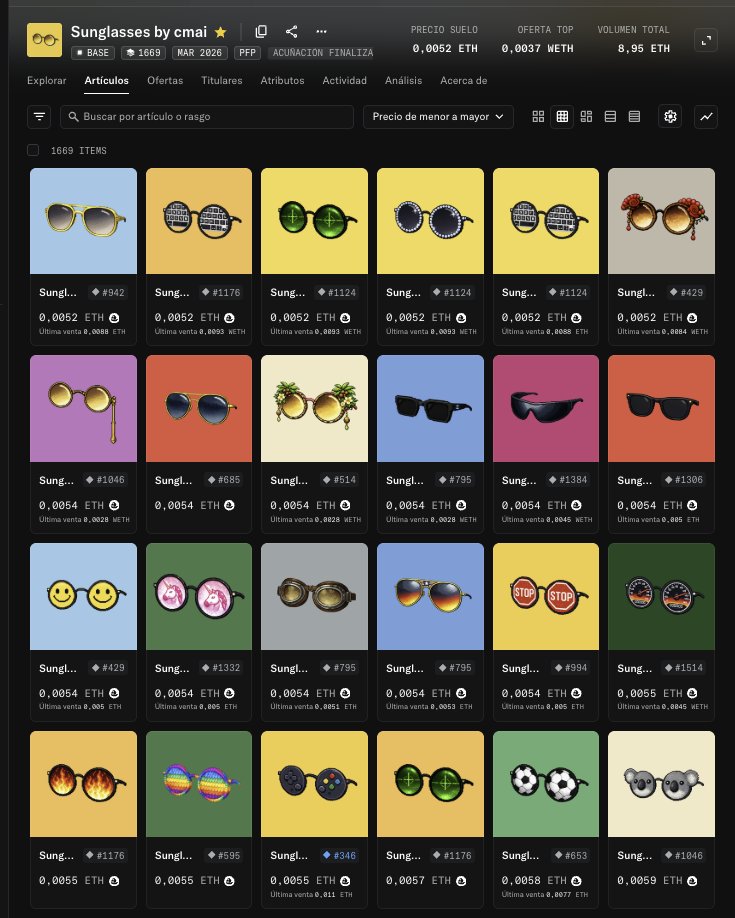Open the Acerca de tab
Image resolution: width=735 pixels, height=918 pixels.
(x=464, y=81)
